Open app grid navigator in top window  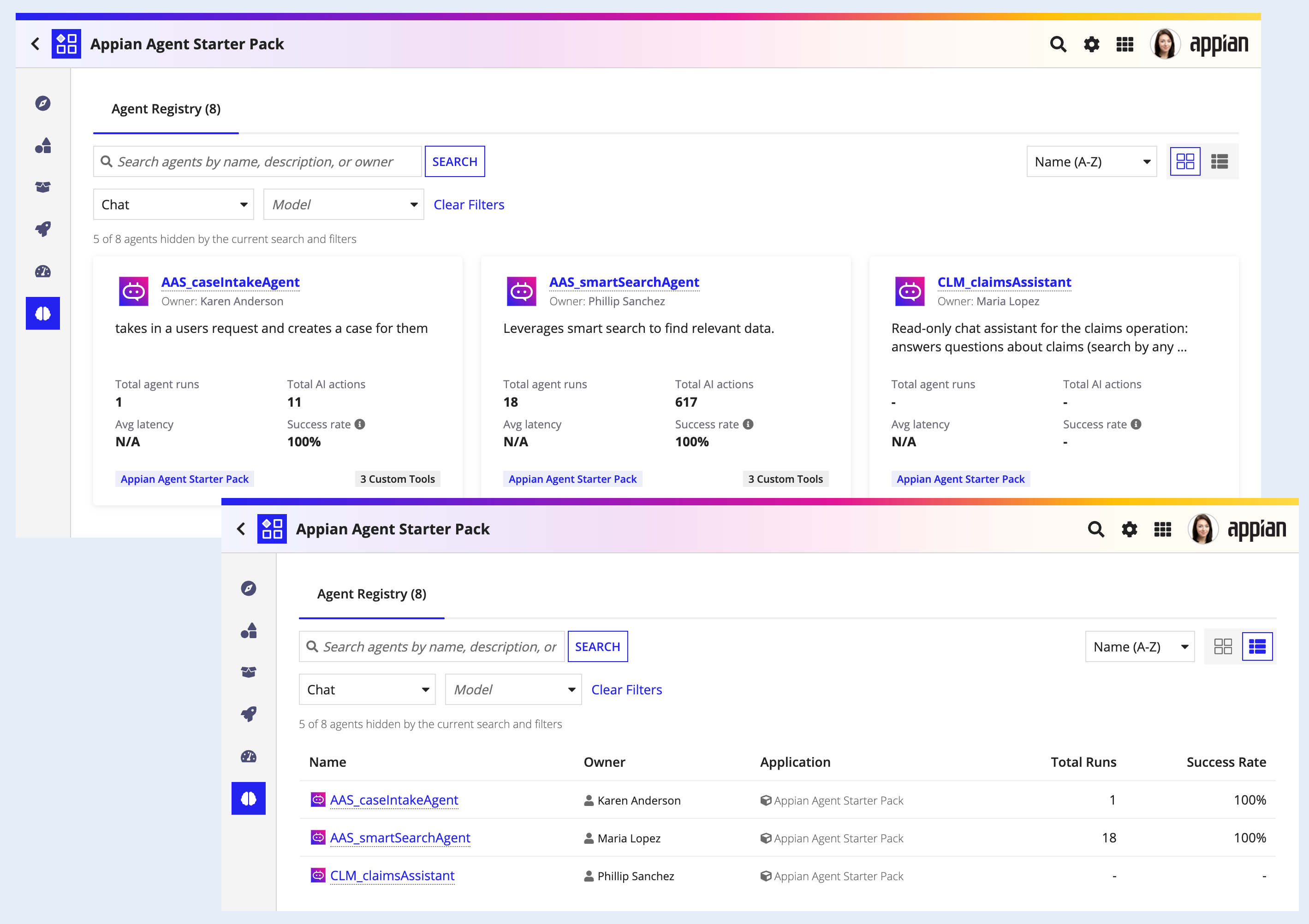[1125, 44]
